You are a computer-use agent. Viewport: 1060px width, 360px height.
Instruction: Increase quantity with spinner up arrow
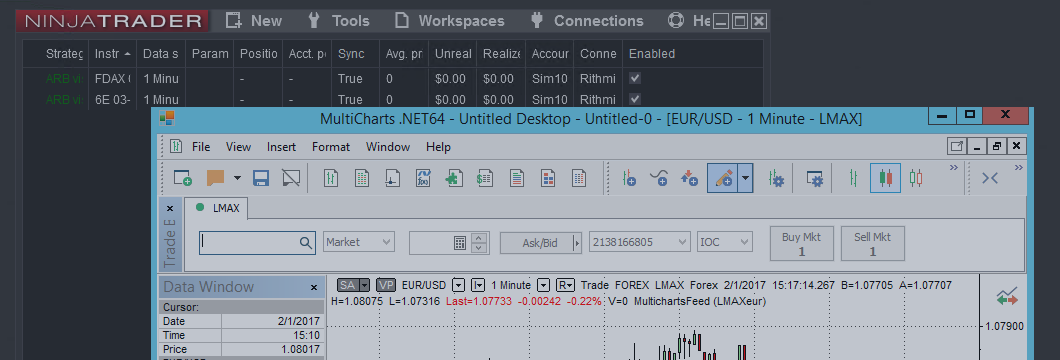[x=479, y=238]
